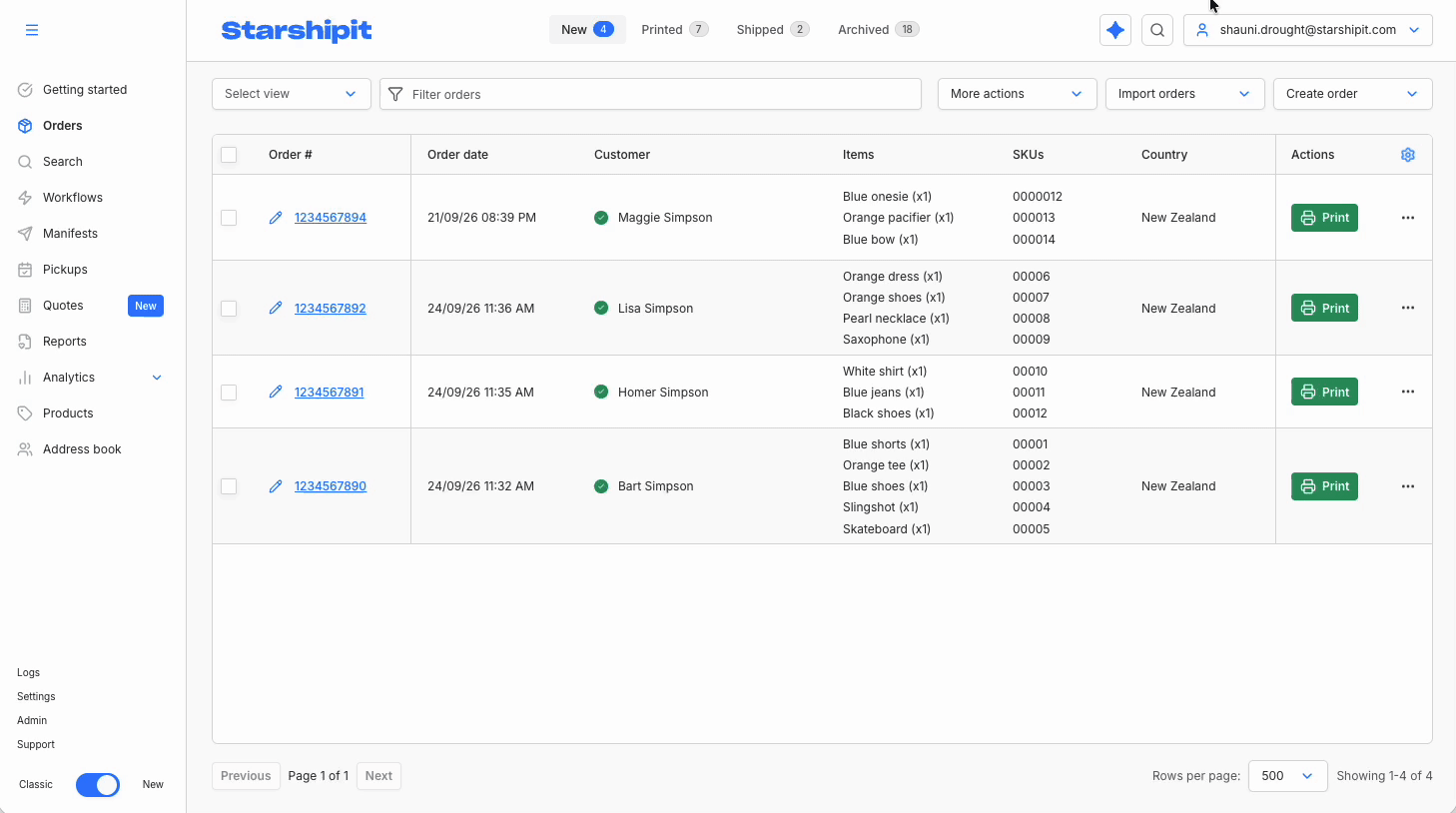
Task: Switch to the Archived tab
Action: (x=879, y=30)
